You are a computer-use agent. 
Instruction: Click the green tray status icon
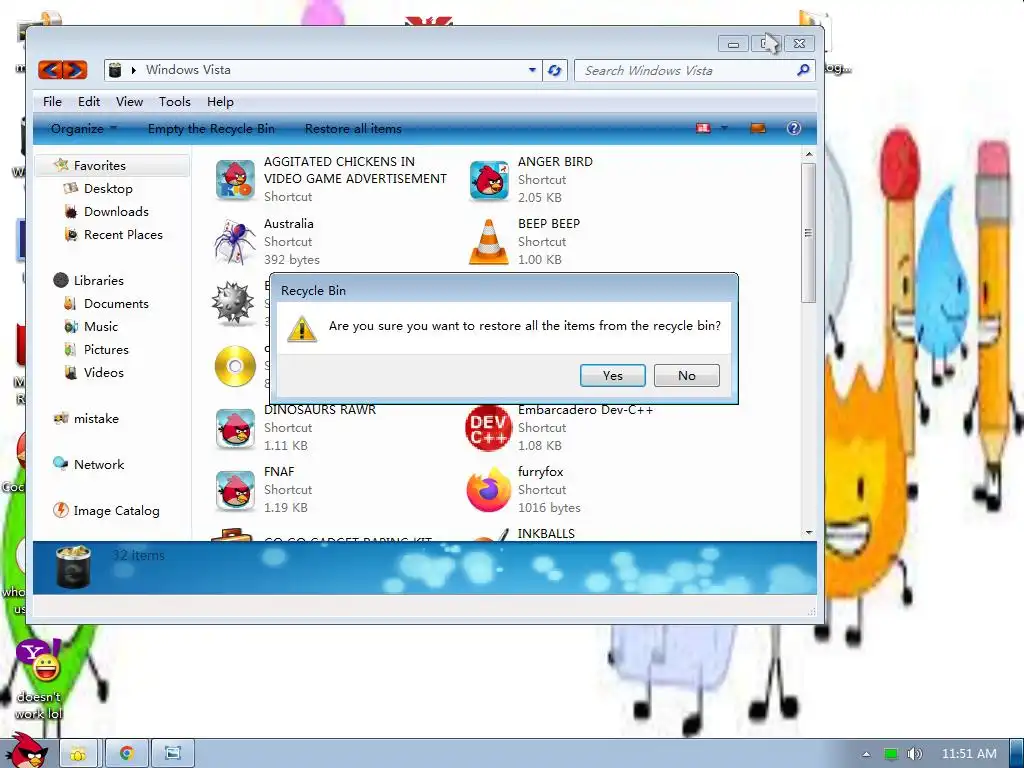tap(890, 754)
